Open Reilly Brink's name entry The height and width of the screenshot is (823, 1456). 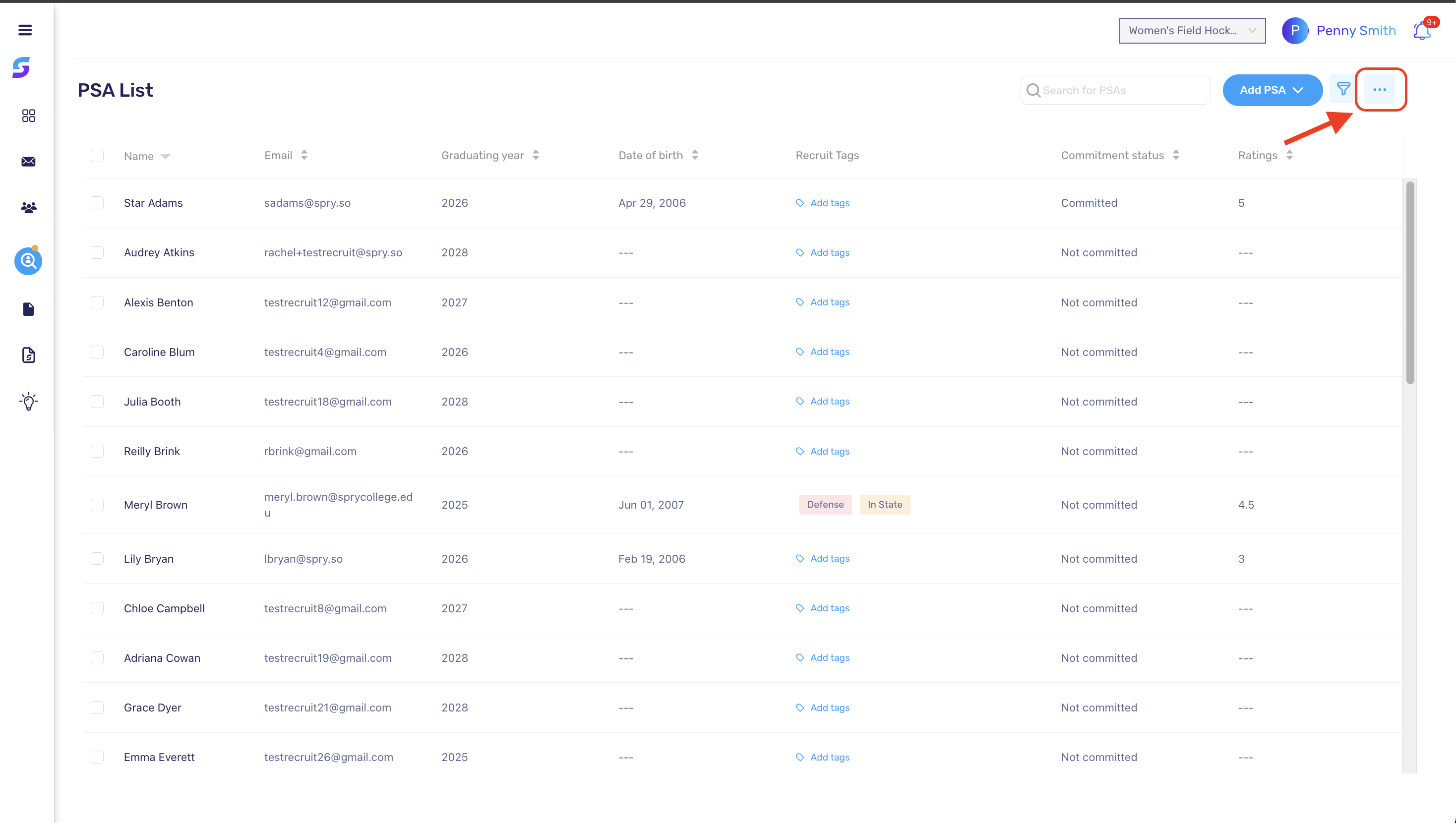[151, 452]
